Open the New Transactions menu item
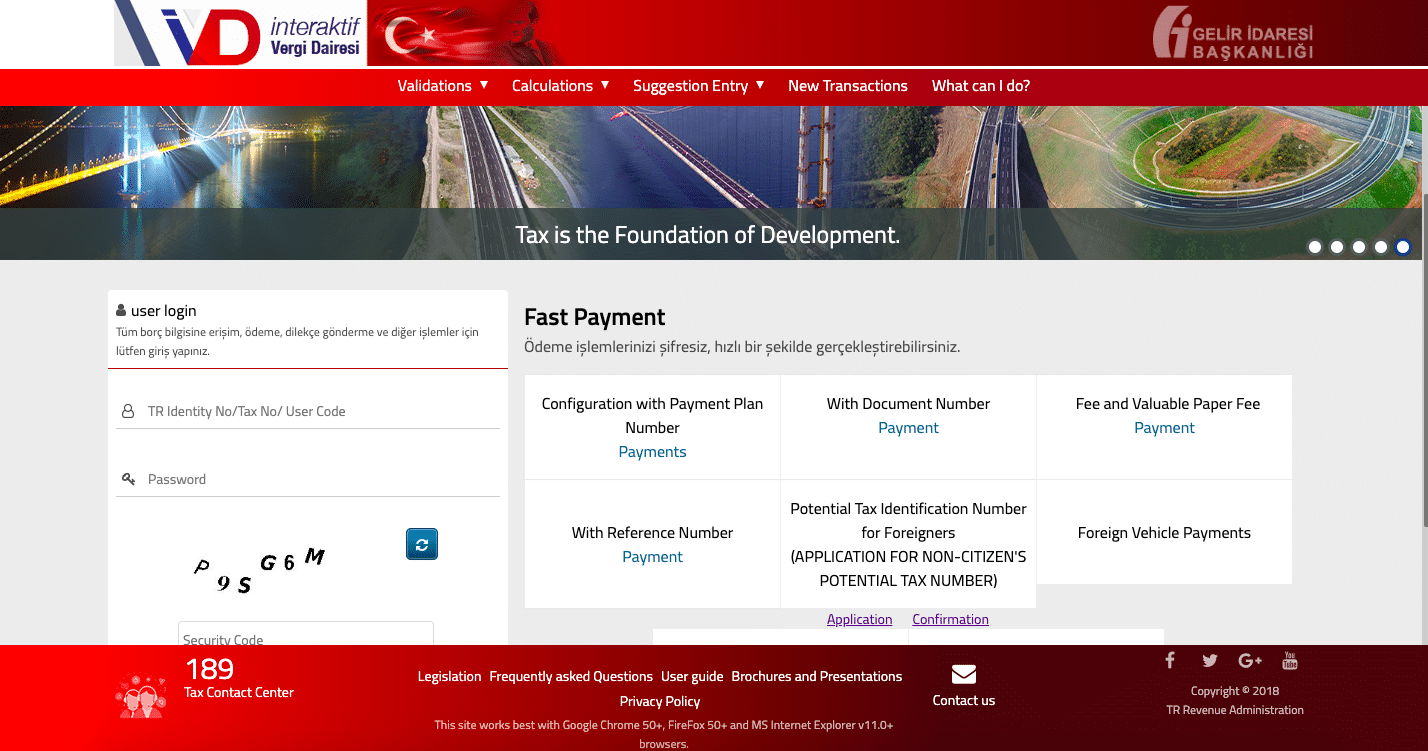 [x=848, y=86]
